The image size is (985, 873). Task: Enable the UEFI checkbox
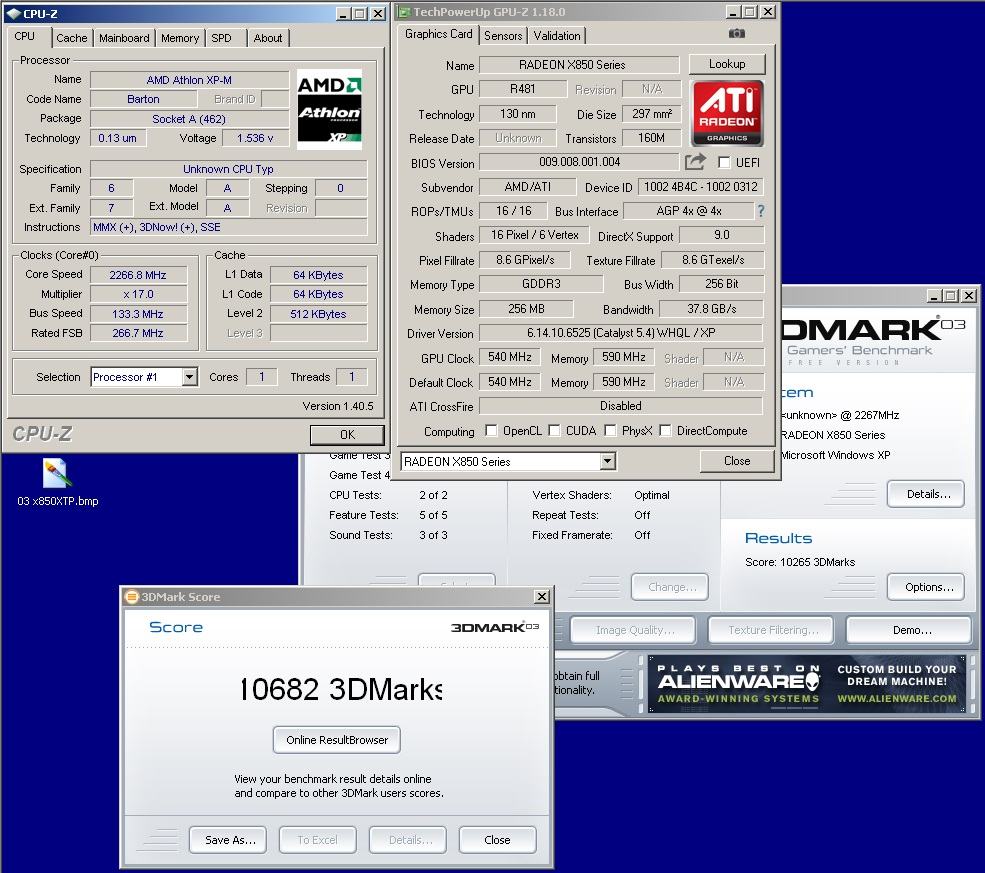pyautogui.click(x=724, y=163)
